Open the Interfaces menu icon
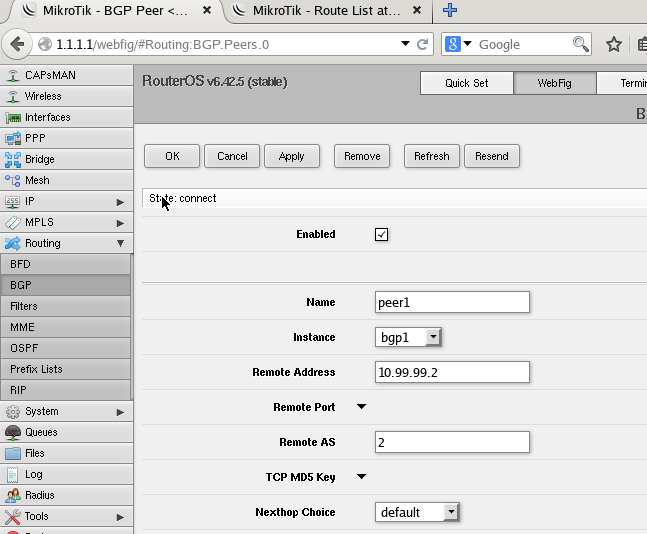Screen dimensions: 647x534 13,118
